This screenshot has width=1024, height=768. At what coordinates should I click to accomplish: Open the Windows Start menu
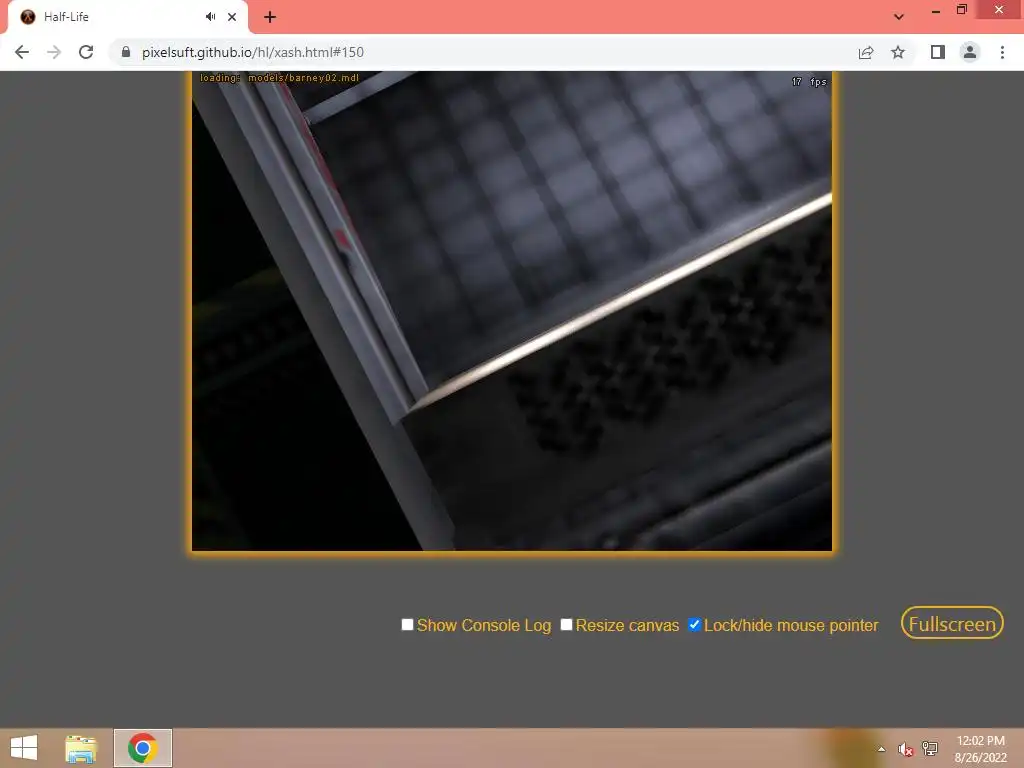pos(24,748)
